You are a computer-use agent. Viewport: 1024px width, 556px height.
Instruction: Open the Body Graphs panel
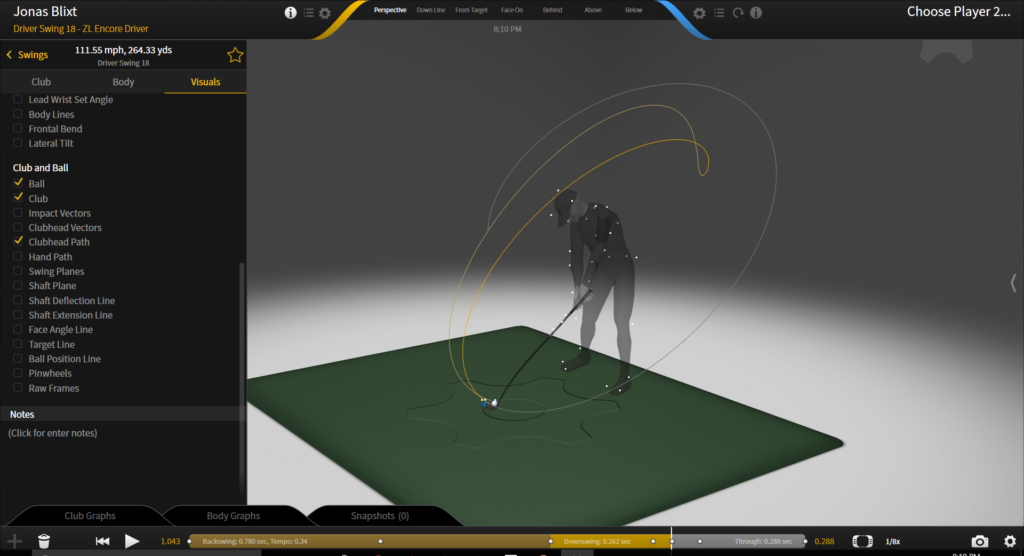point(233,515)
